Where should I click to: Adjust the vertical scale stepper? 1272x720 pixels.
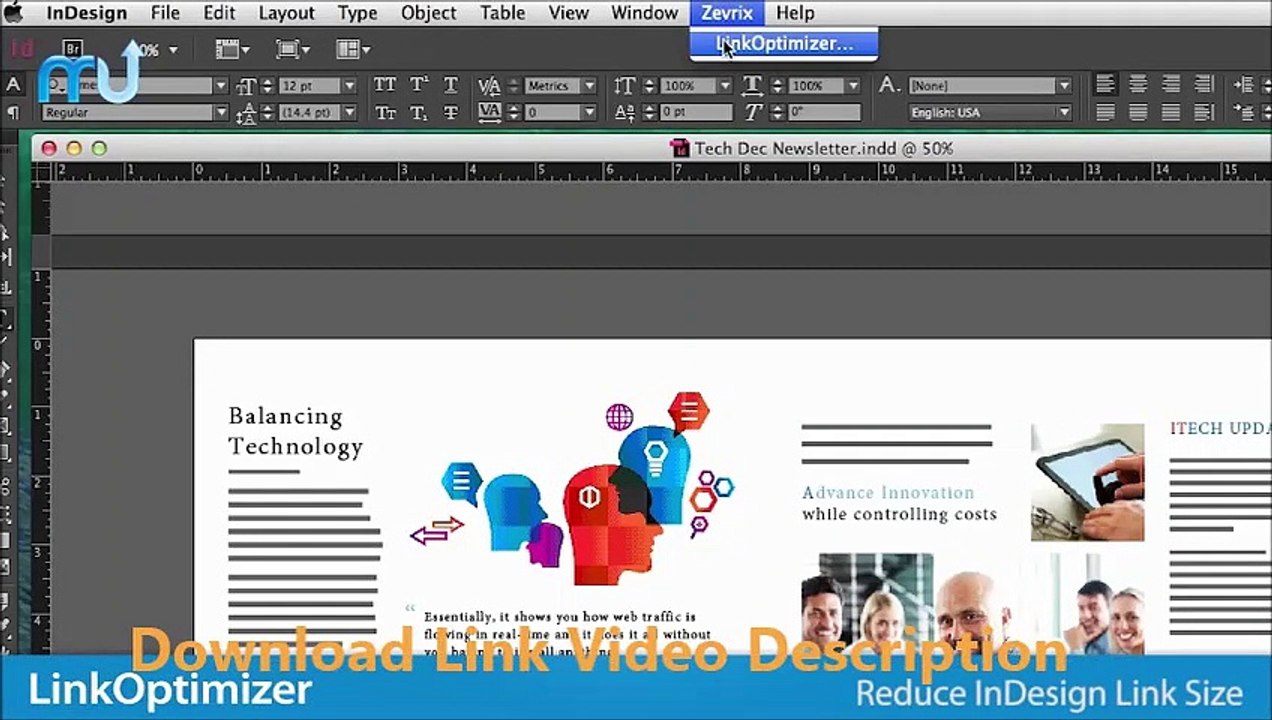(649, 86)
